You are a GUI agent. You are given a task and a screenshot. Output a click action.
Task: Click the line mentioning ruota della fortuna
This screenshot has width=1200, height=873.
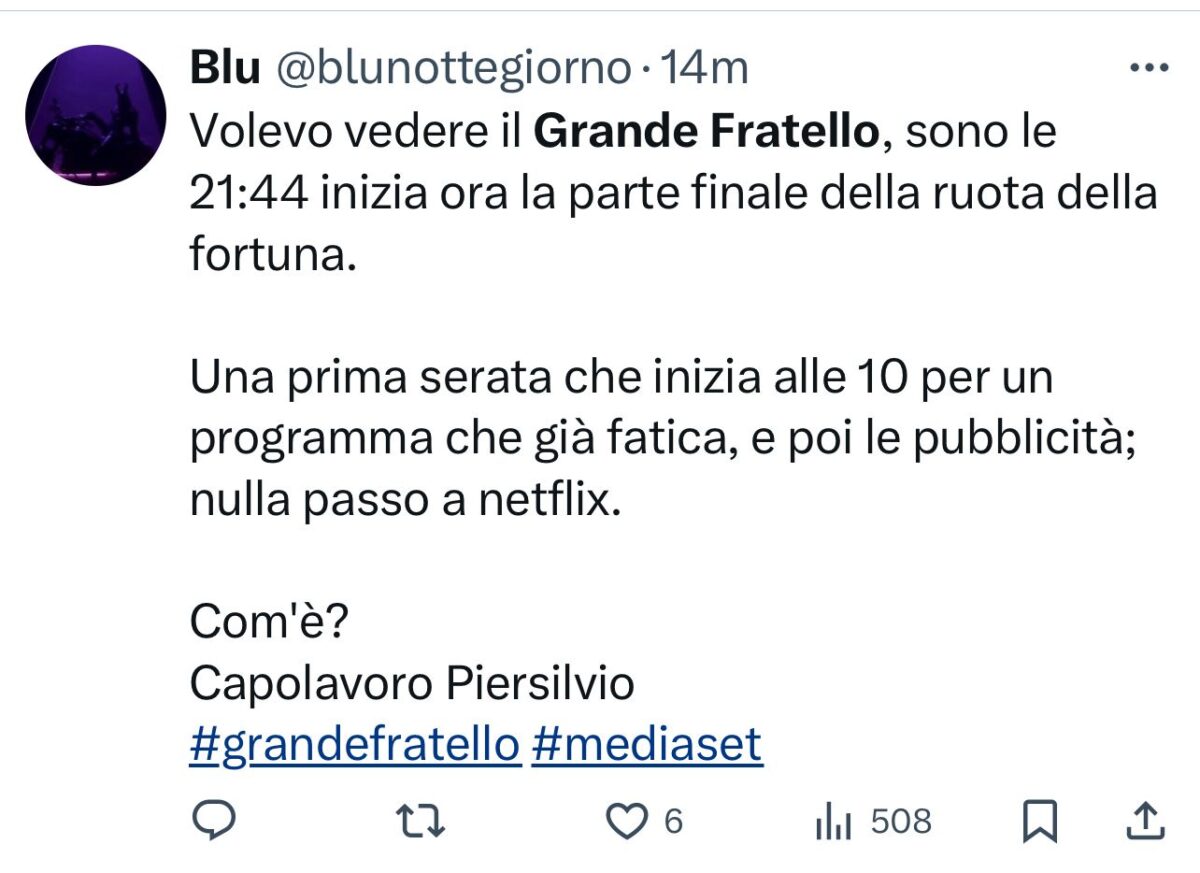point(672,193)
